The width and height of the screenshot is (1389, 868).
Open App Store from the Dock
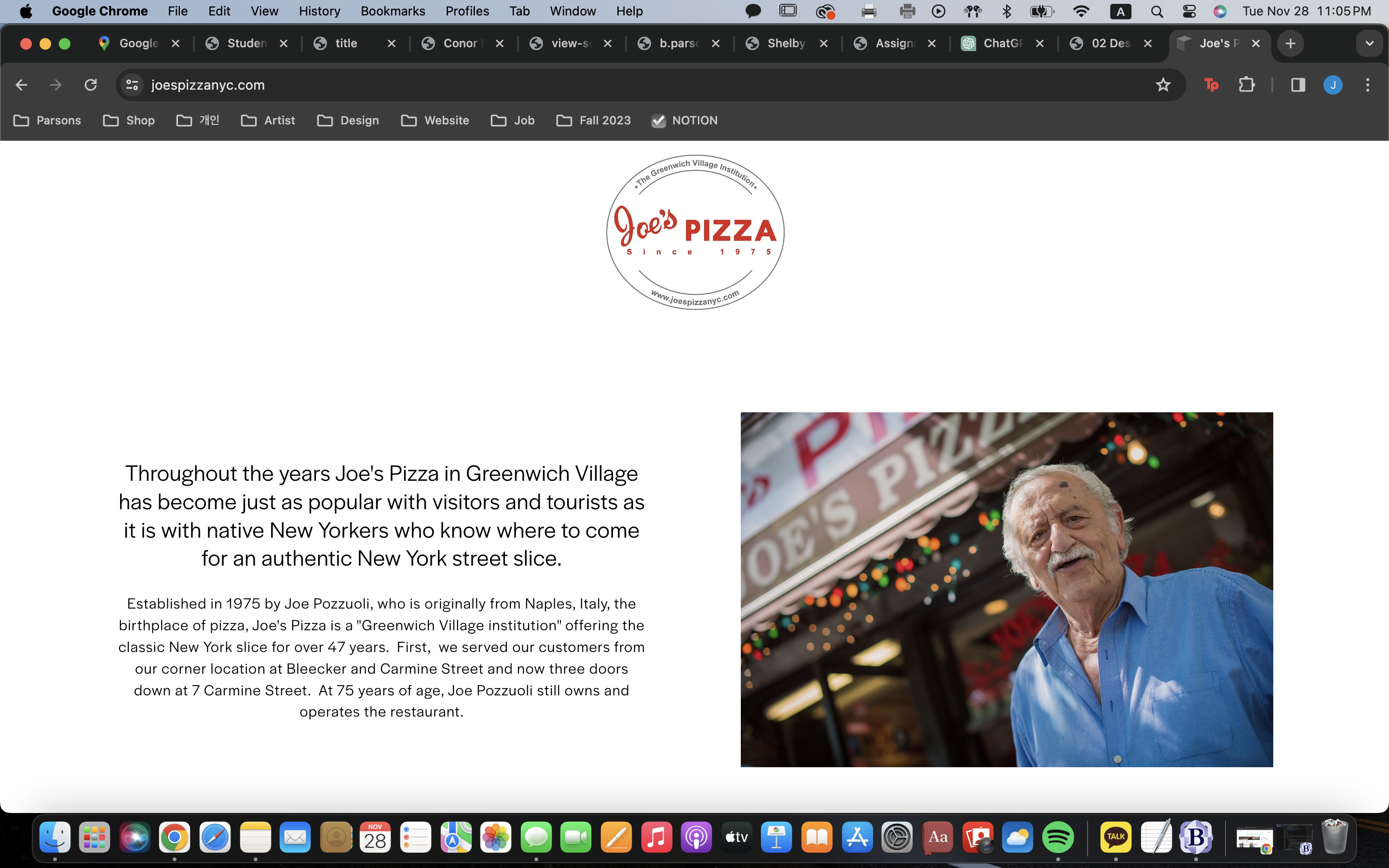(x=857, y=838)
